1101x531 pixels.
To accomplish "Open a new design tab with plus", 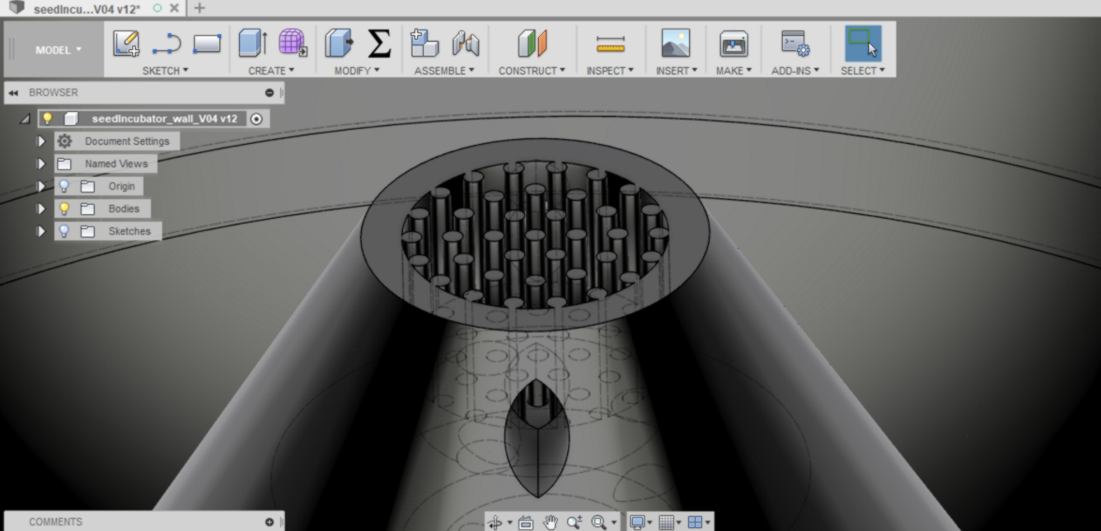I will [199, 8].
